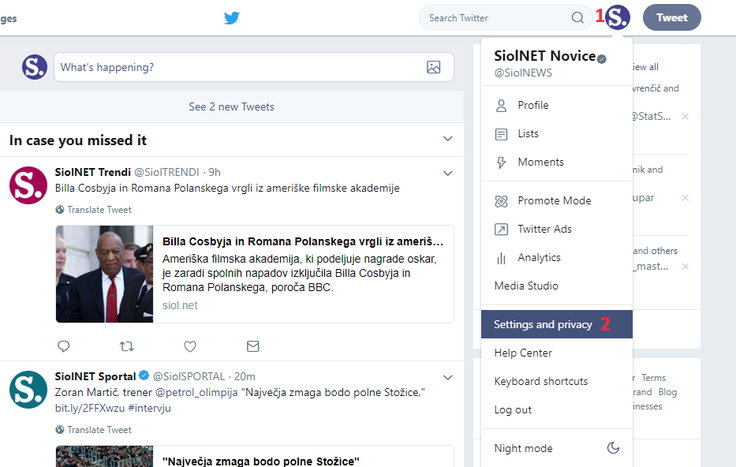Click the search magnifier icon

(577, 18)
